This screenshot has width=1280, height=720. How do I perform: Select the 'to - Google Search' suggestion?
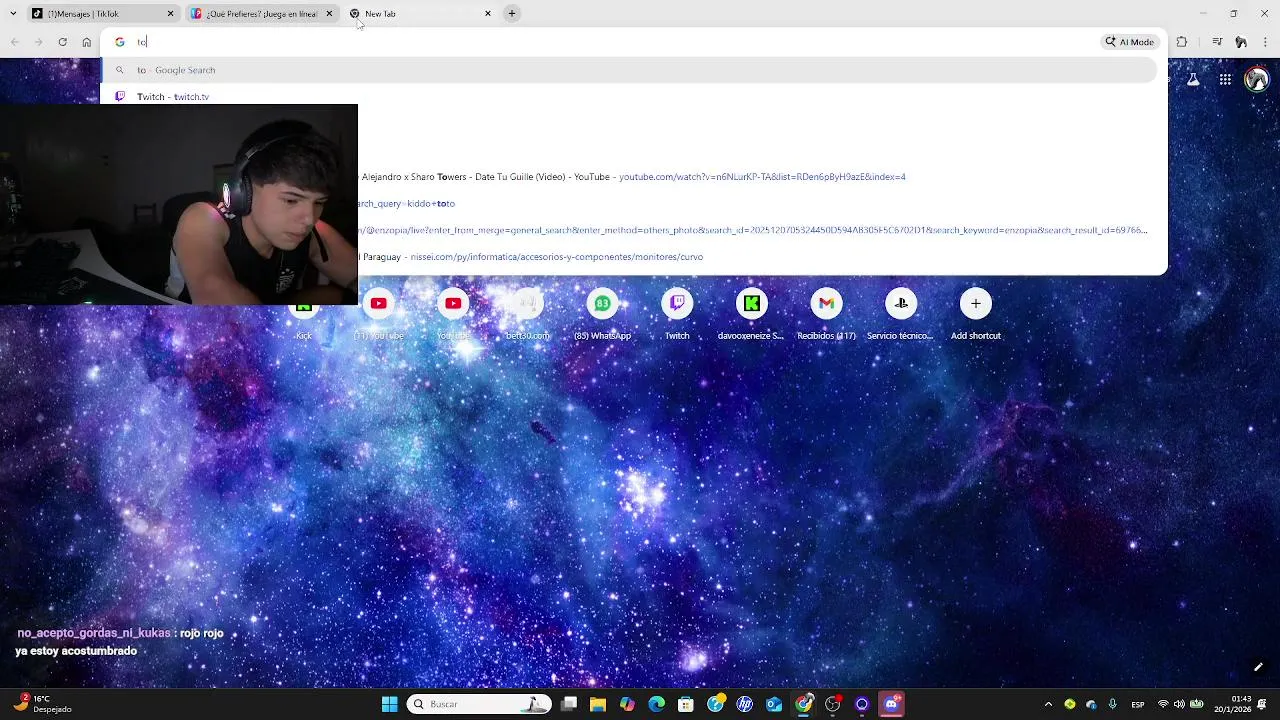click(630, 70)
